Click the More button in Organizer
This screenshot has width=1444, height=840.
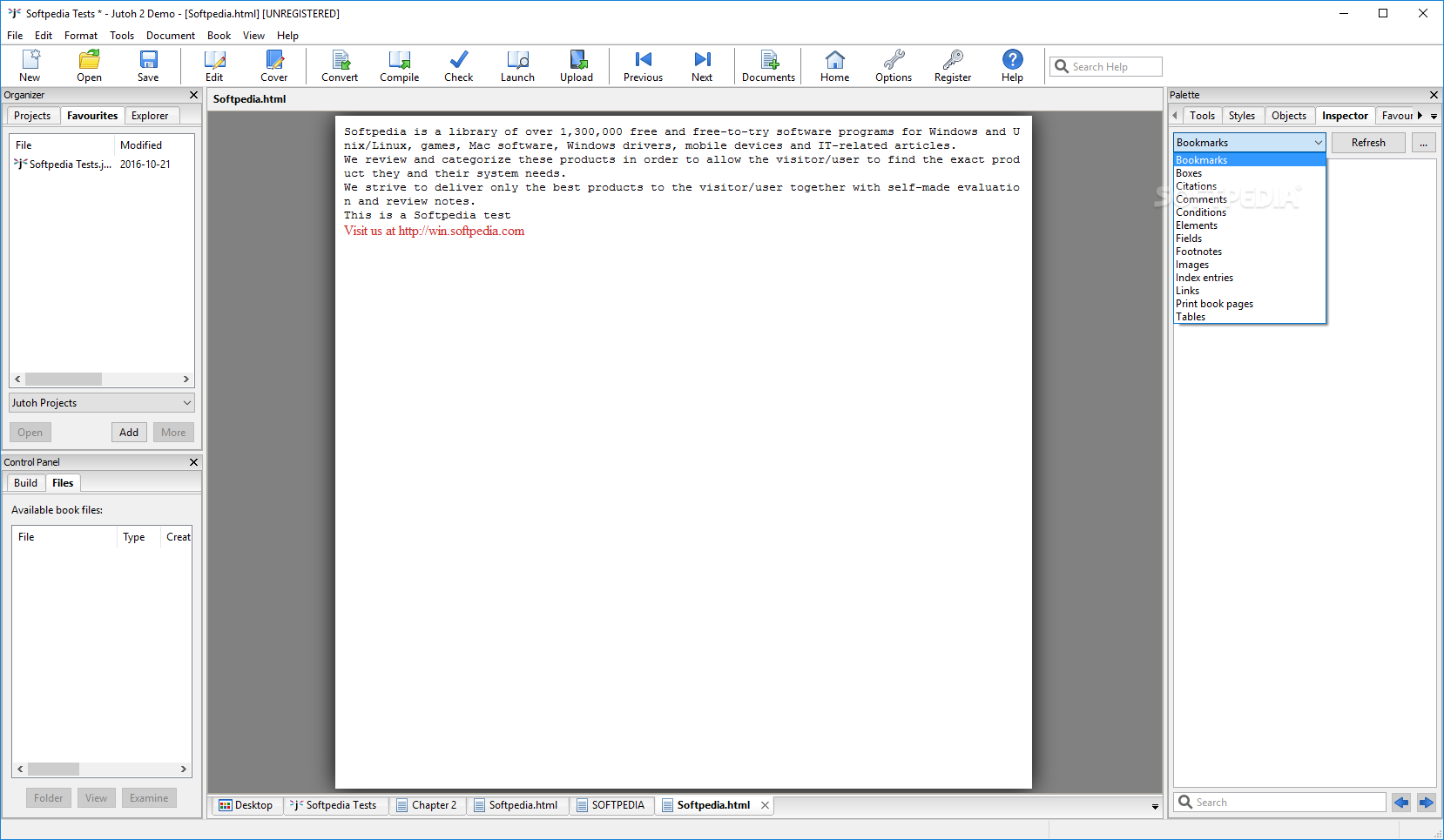[173, 433]
